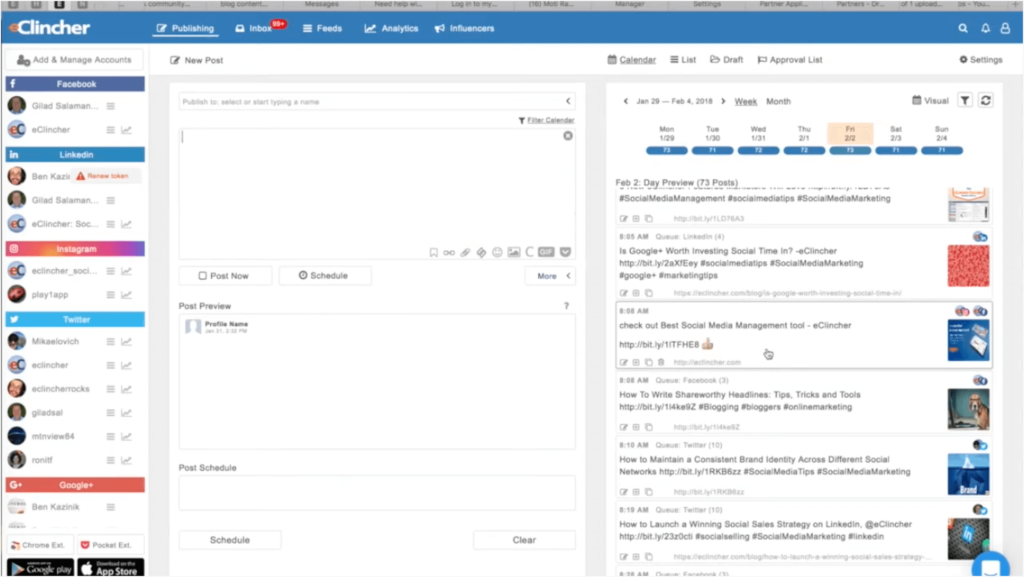Click the Schedule button with clock icon

pos(325,276)
